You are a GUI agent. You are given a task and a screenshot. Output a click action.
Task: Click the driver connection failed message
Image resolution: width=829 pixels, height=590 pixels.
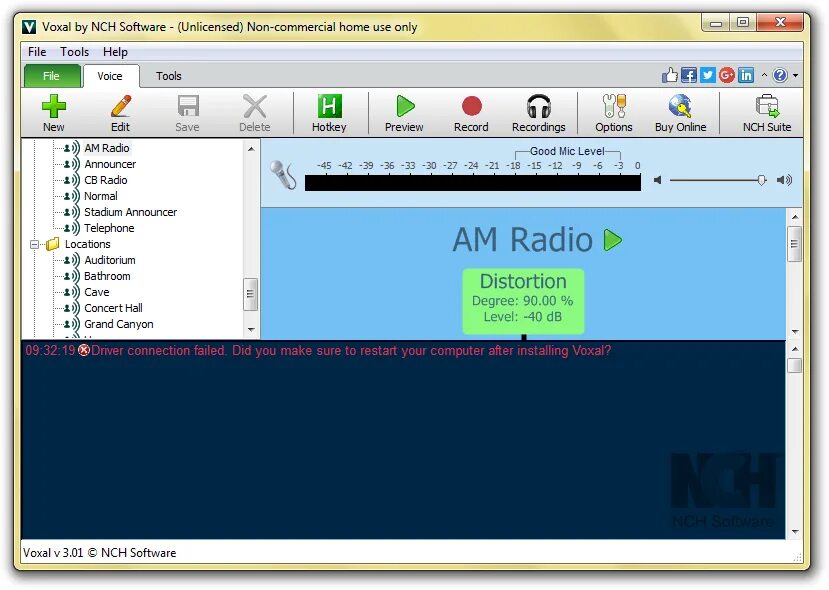[351, 351]
